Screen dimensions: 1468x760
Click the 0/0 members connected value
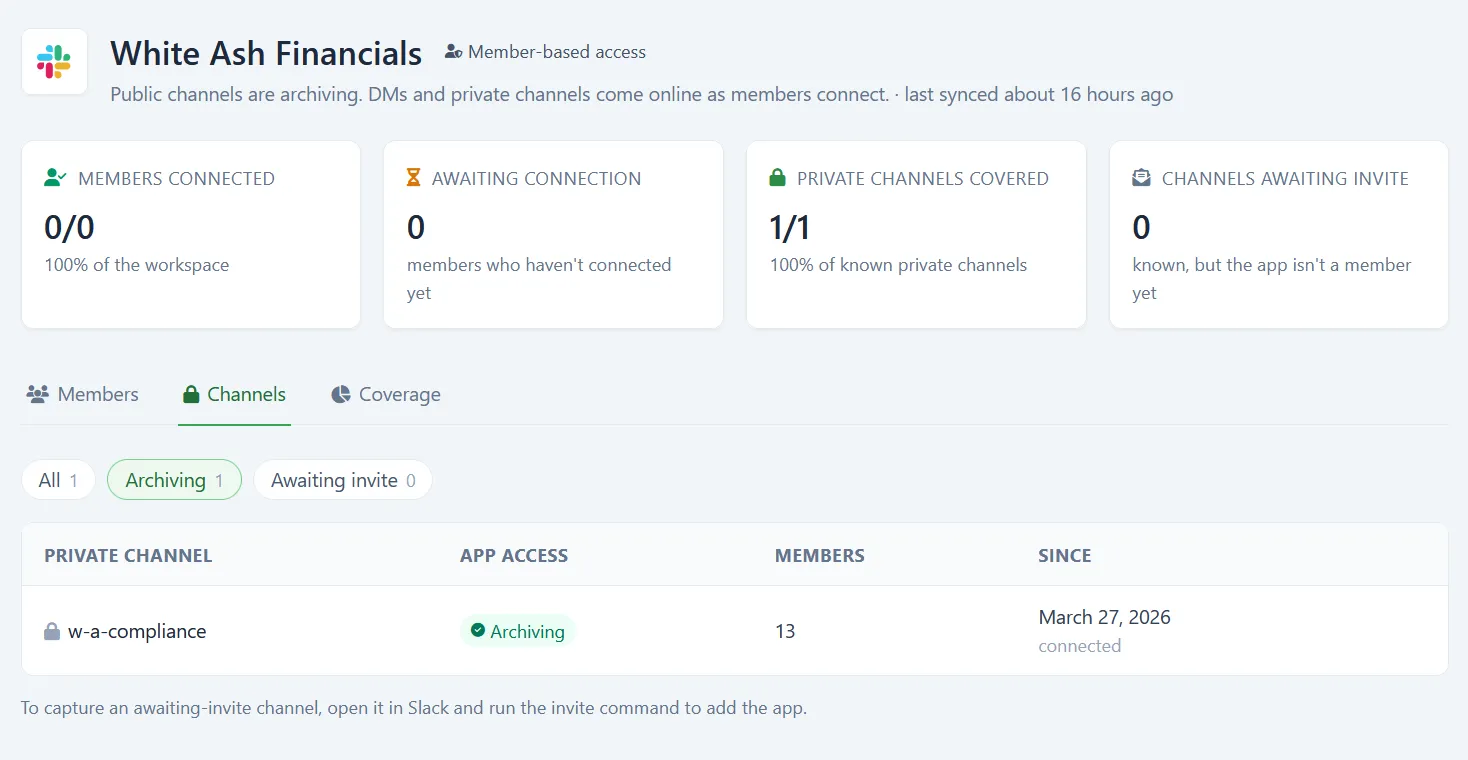point(69,227)
